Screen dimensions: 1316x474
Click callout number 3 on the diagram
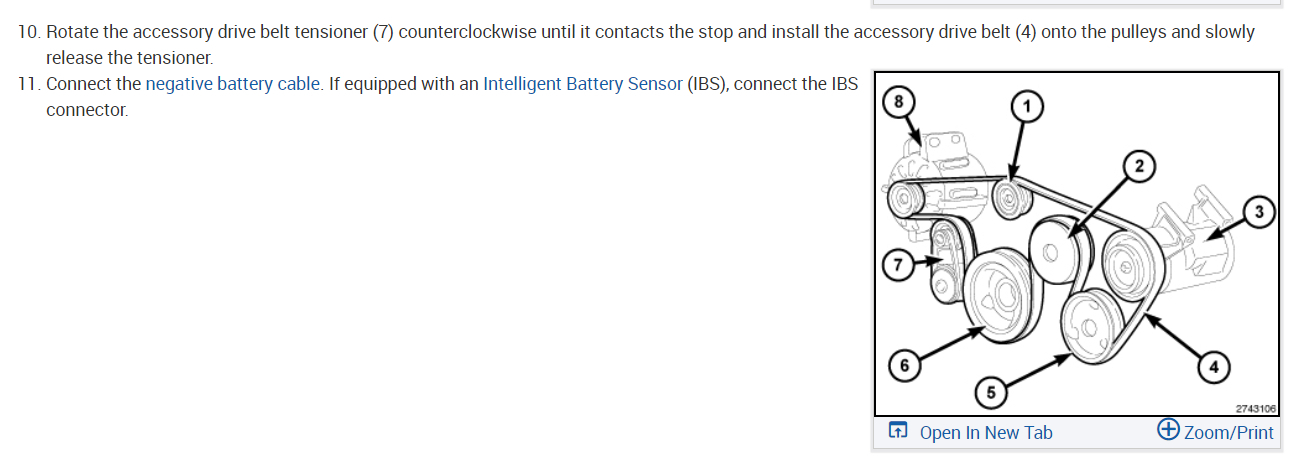click(x=1259, y=212)
